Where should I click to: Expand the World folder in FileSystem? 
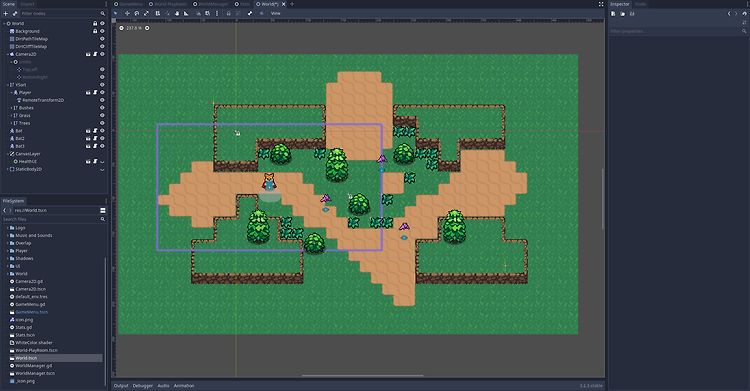click(8, 274)
